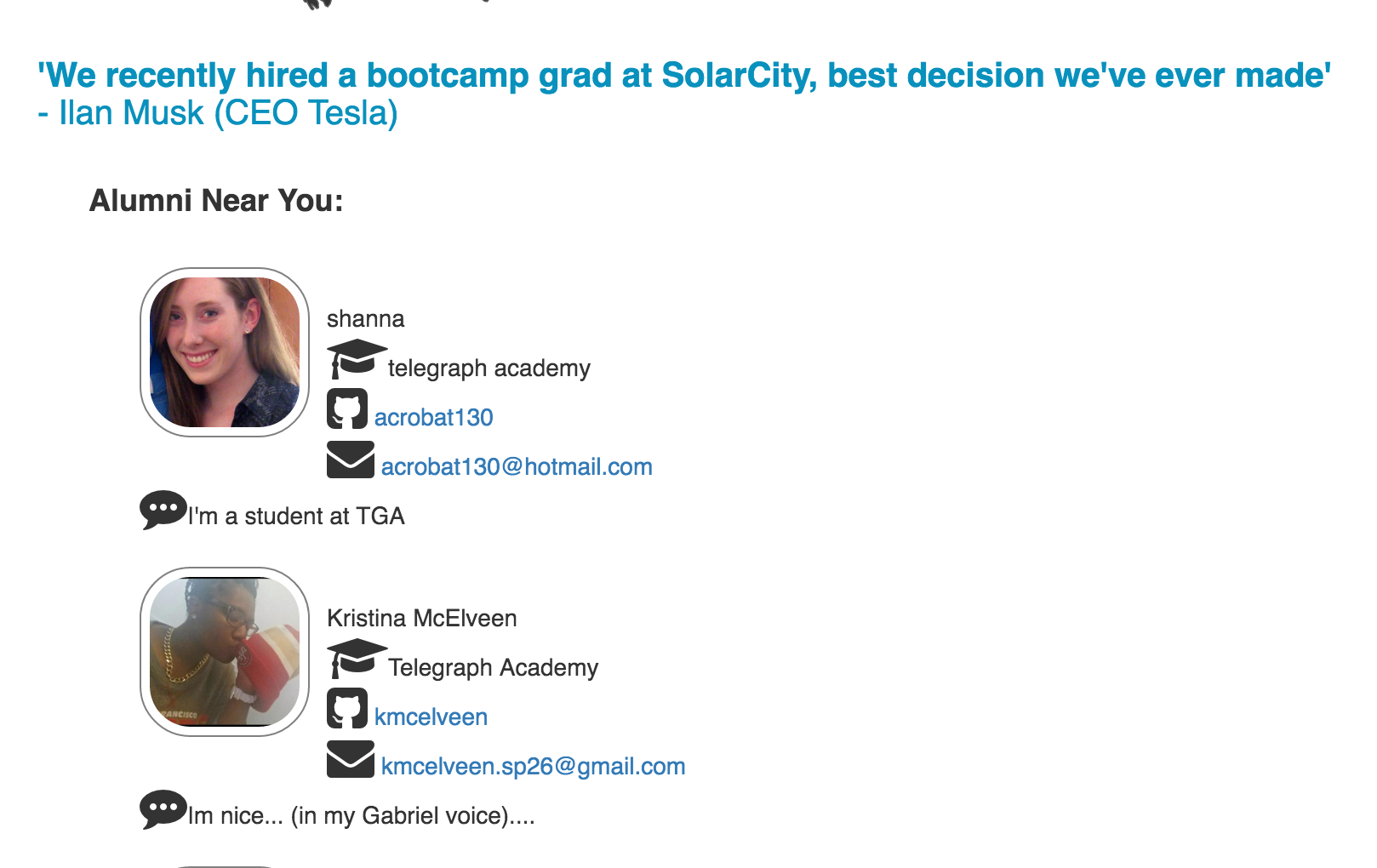Image resolution: width=1377 pixels, height=868 pixels.
Task: Click the 'telegraph academy' text under shanna
Action: (x=489, y=368)
